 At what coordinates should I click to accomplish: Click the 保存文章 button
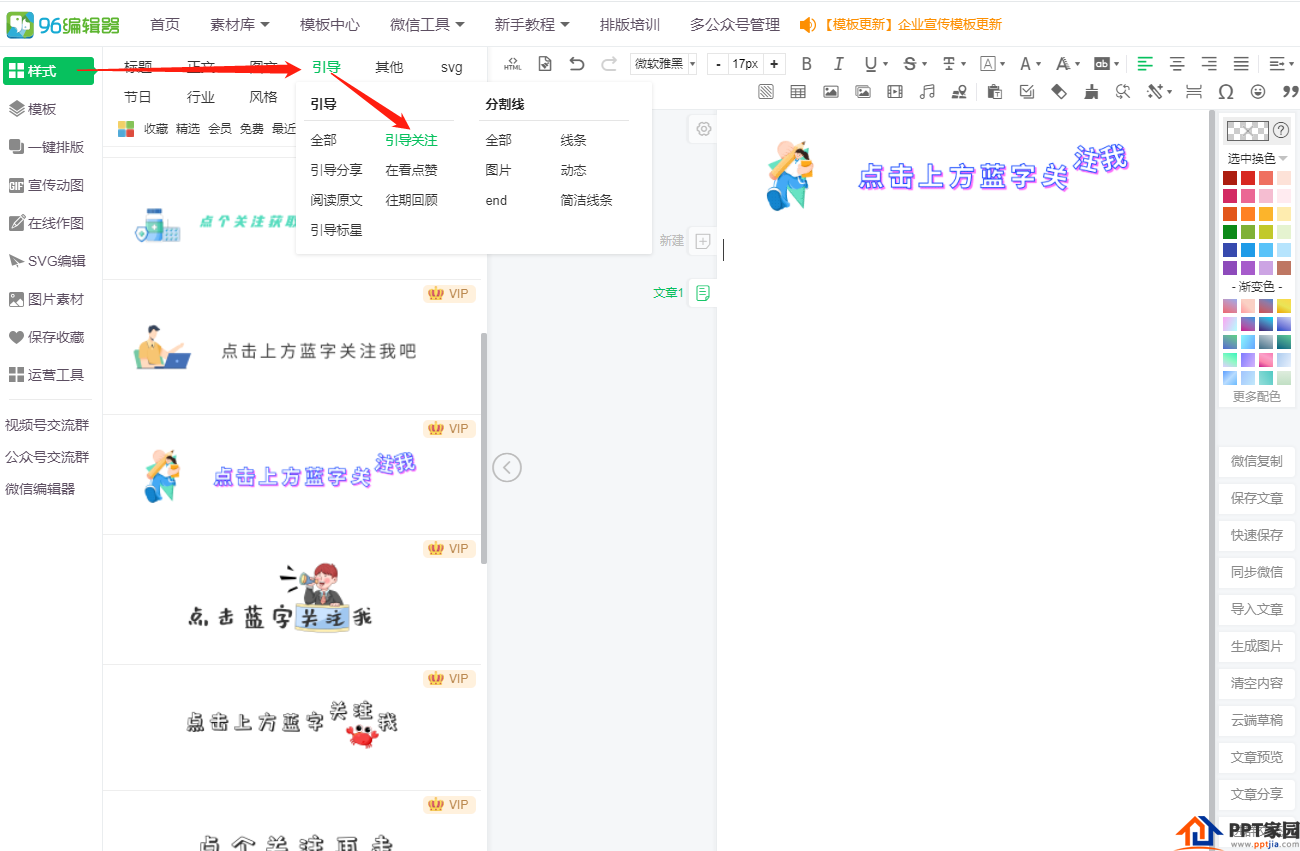(1257, 498)
